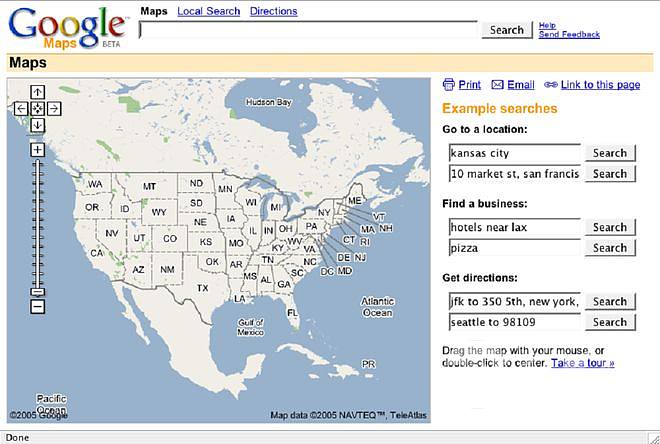The height and width of the screenshot is (444, 660).
Task: Click the DC label on the map
Action: click(327, 272)
